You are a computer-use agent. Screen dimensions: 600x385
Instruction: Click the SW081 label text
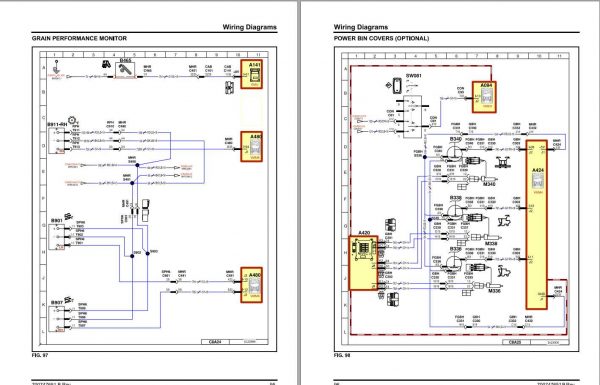tap(414, 76)
